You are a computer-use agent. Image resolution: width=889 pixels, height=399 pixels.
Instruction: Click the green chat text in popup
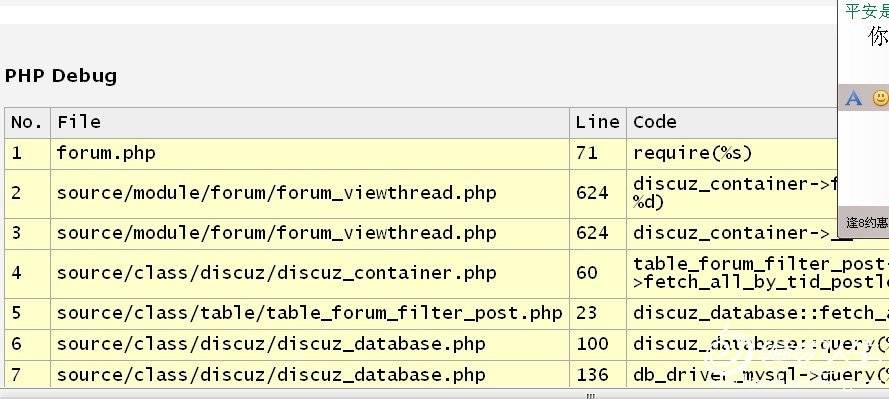866,11
